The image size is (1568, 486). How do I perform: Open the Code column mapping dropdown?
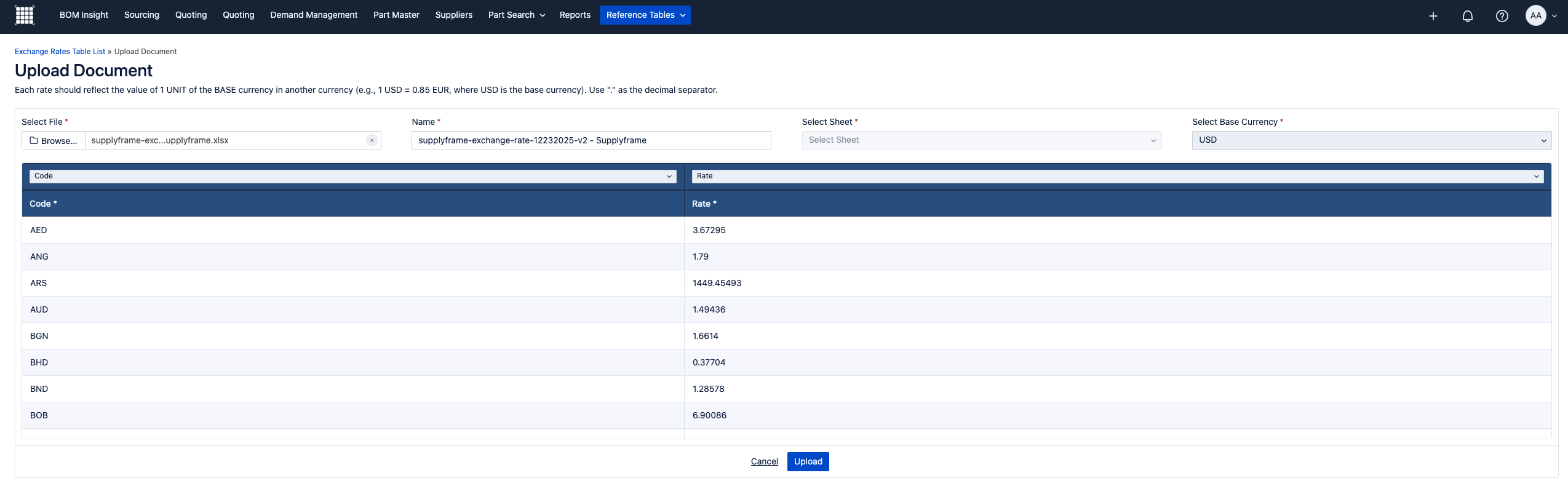(x=352, y=176)
